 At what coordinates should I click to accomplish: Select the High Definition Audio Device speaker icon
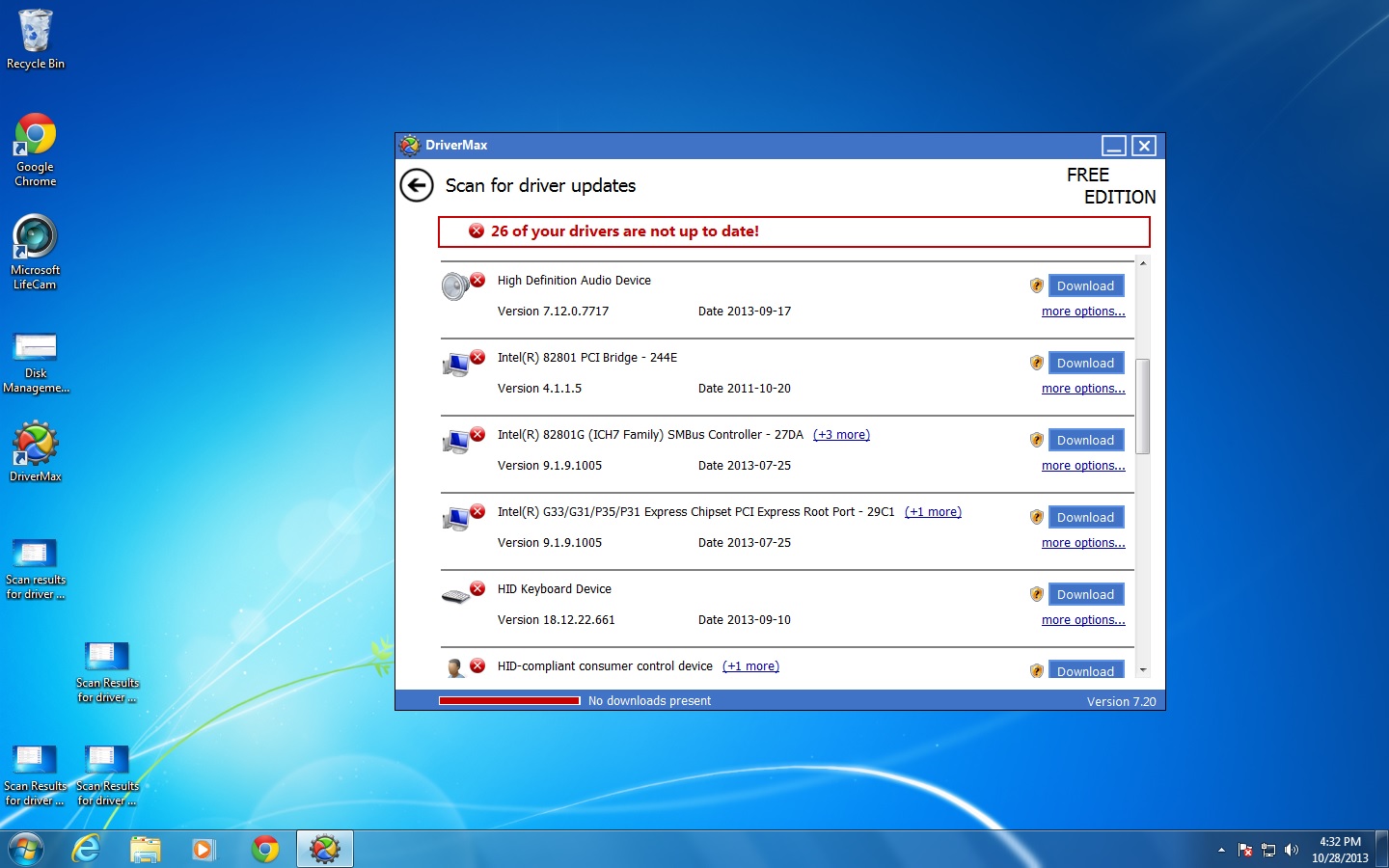coord(455,286)
